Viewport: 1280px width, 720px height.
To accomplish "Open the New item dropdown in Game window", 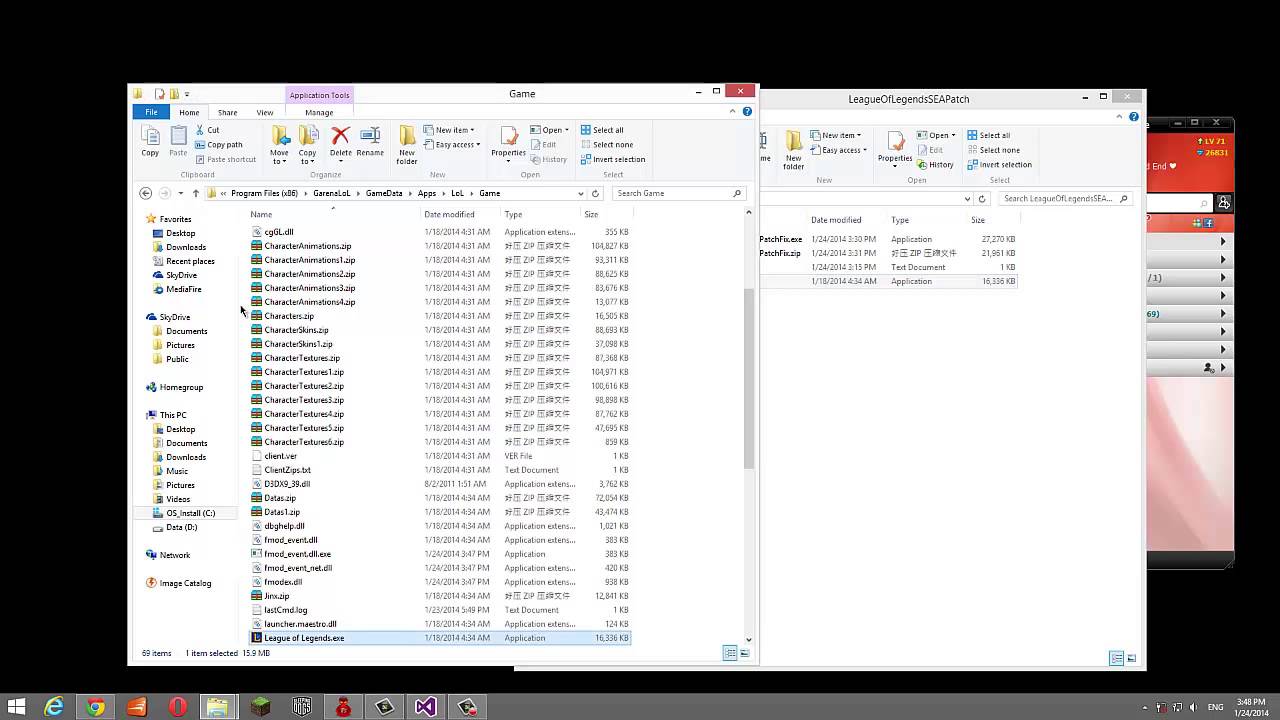I will (x=449, y=130).
